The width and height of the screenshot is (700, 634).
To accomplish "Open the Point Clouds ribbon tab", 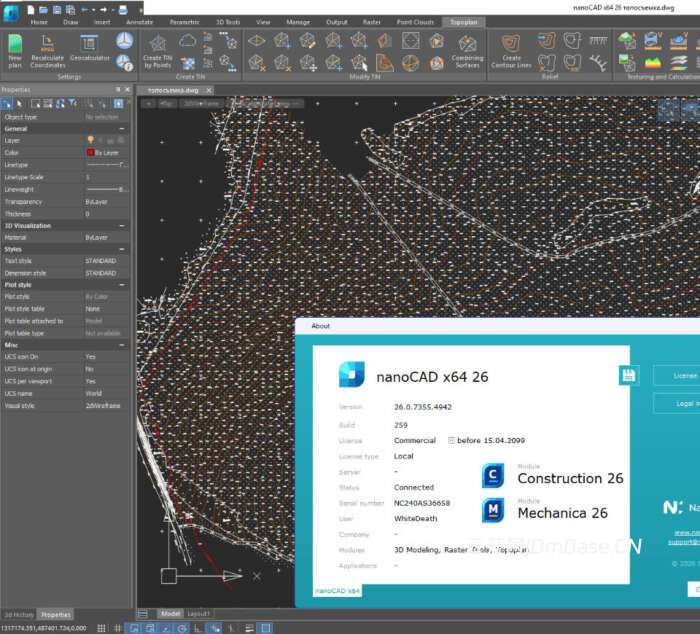I will (415, 22).
